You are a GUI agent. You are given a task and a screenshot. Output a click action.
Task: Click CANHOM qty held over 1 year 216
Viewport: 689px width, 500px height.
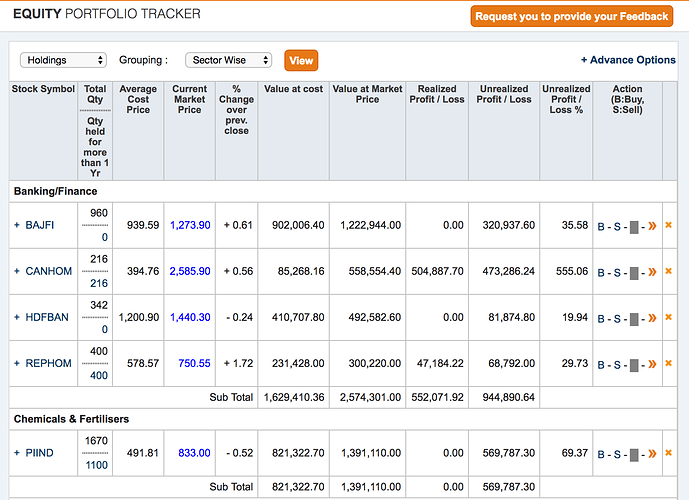(99, 283)
